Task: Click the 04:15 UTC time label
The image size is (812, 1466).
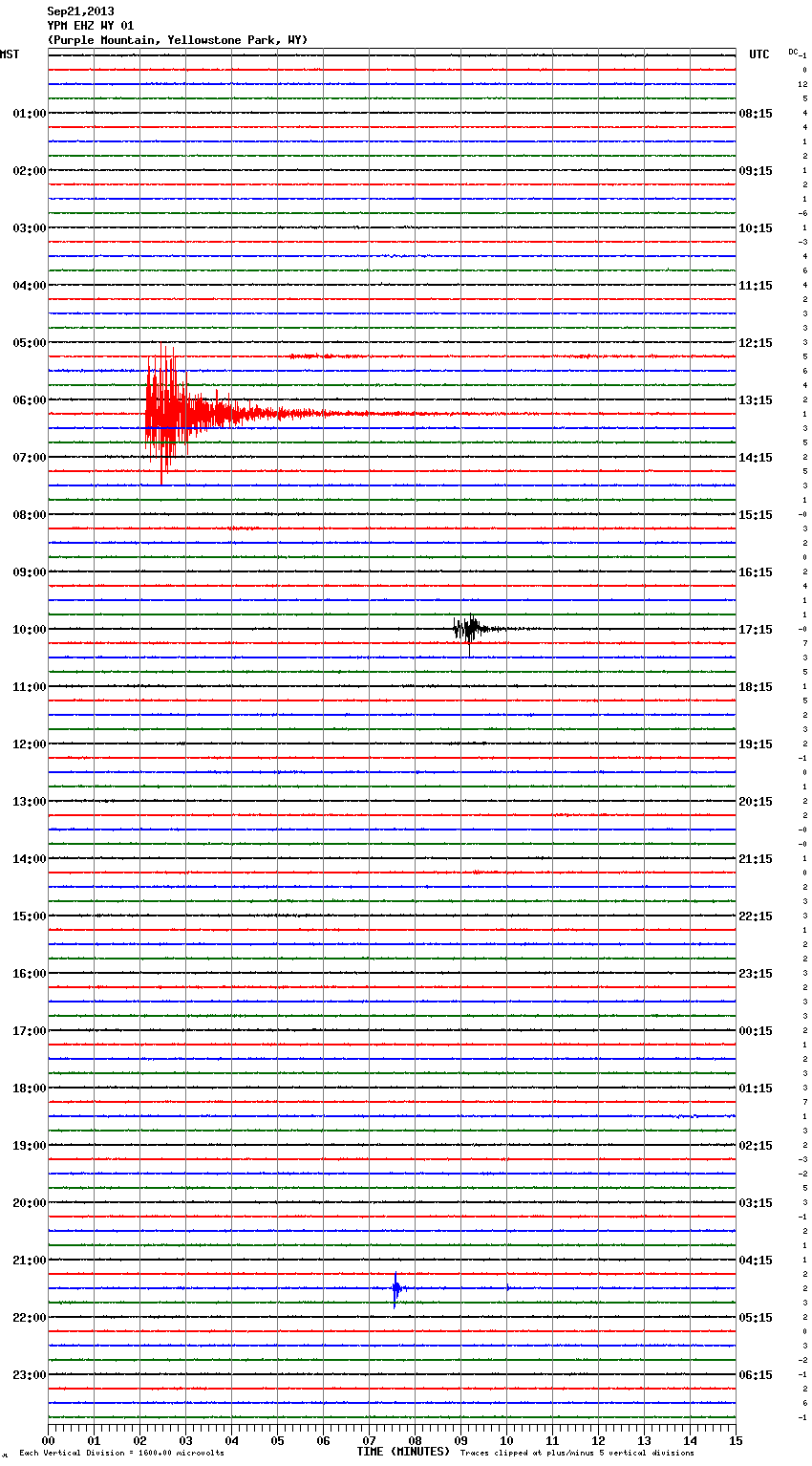Action: [756, 1261]
